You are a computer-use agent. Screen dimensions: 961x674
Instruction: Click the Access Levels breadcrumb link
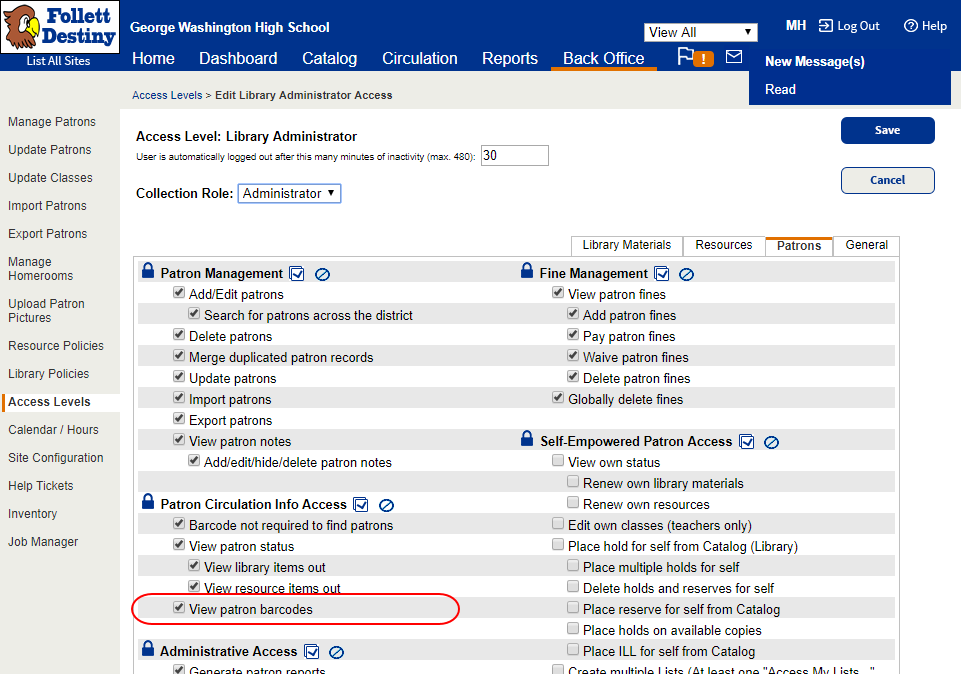tap(167, 95)
